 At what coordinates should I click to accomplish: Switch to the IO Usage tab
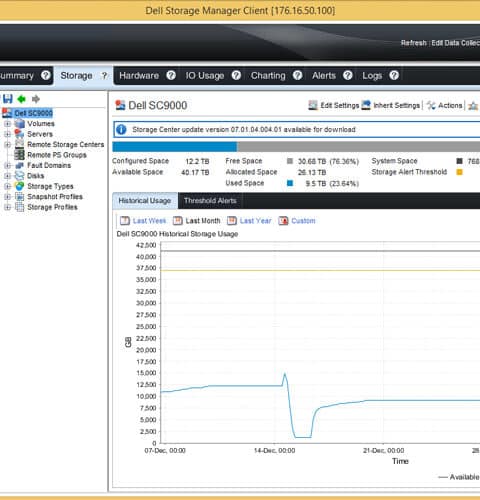pyautogui.click(x=205, y=76)
